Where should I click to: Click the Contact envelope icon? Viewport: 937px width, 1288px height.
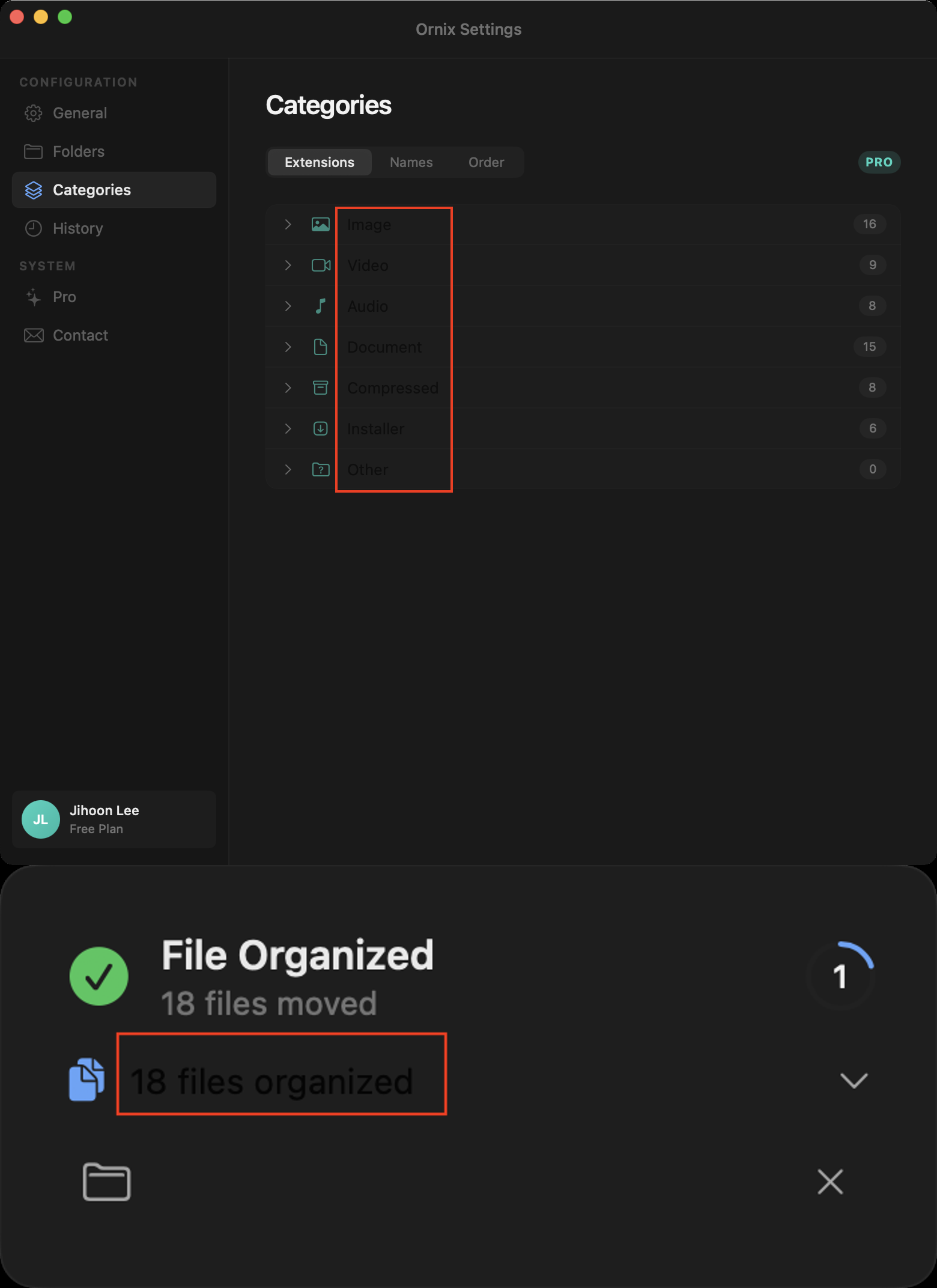34,335
